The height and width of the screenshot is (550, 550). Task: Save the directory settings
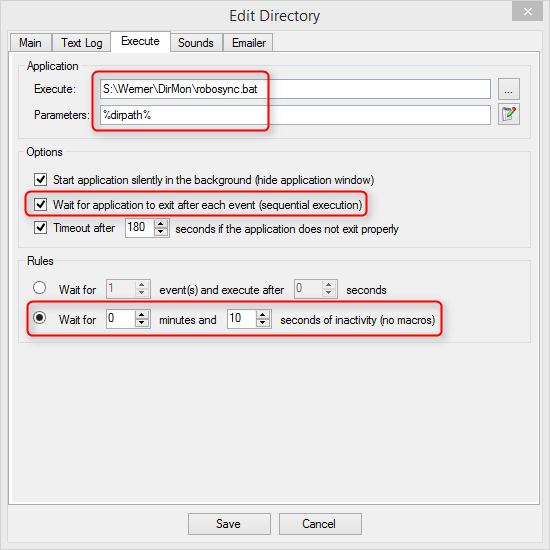pyautogui.click(x=229, y=524)
